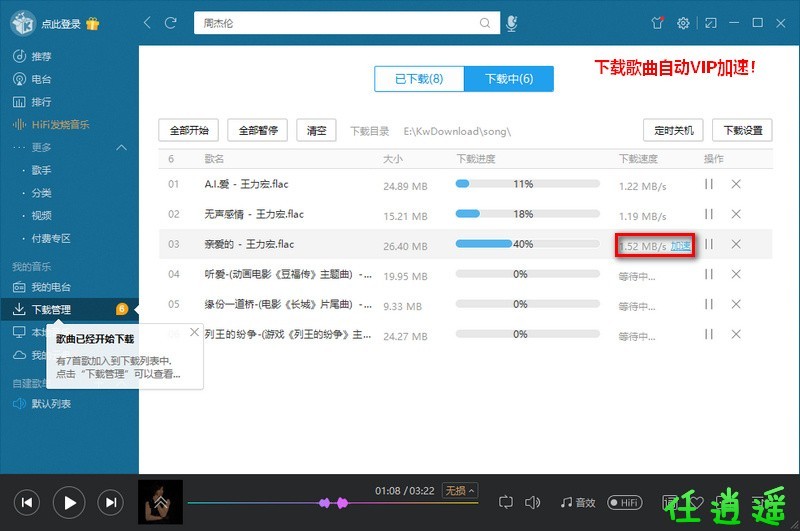The image size is (800, 531).
Task: Select 下载管理 in the sidebar
Action: coord(69,309)
